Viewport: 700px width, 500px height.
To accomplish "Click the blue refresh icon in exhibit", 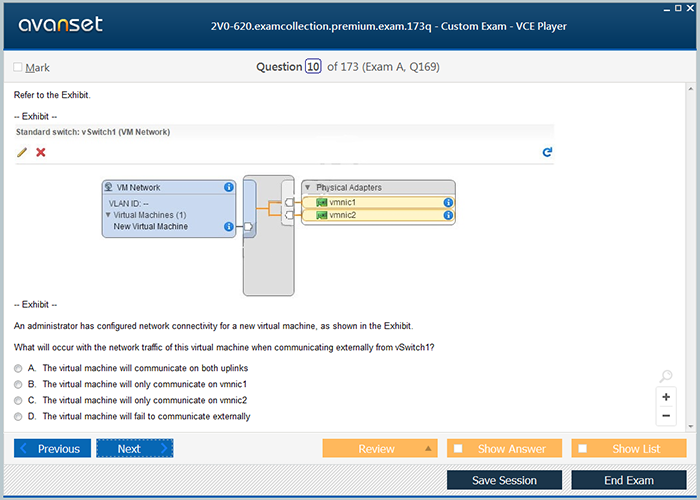I will coord(547,152).
